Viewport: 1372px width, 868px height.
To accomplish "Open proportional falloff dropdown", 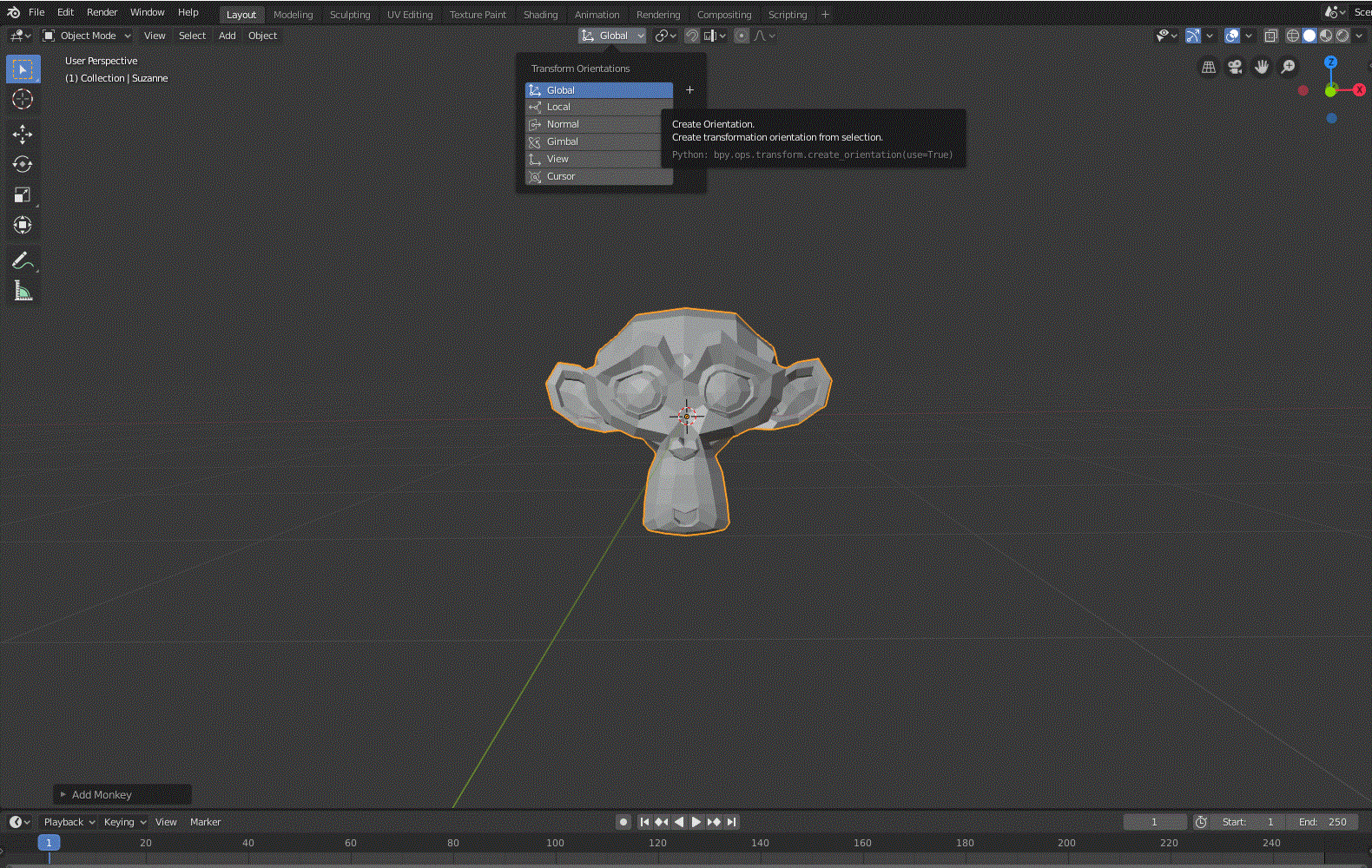I will (765, 36).
